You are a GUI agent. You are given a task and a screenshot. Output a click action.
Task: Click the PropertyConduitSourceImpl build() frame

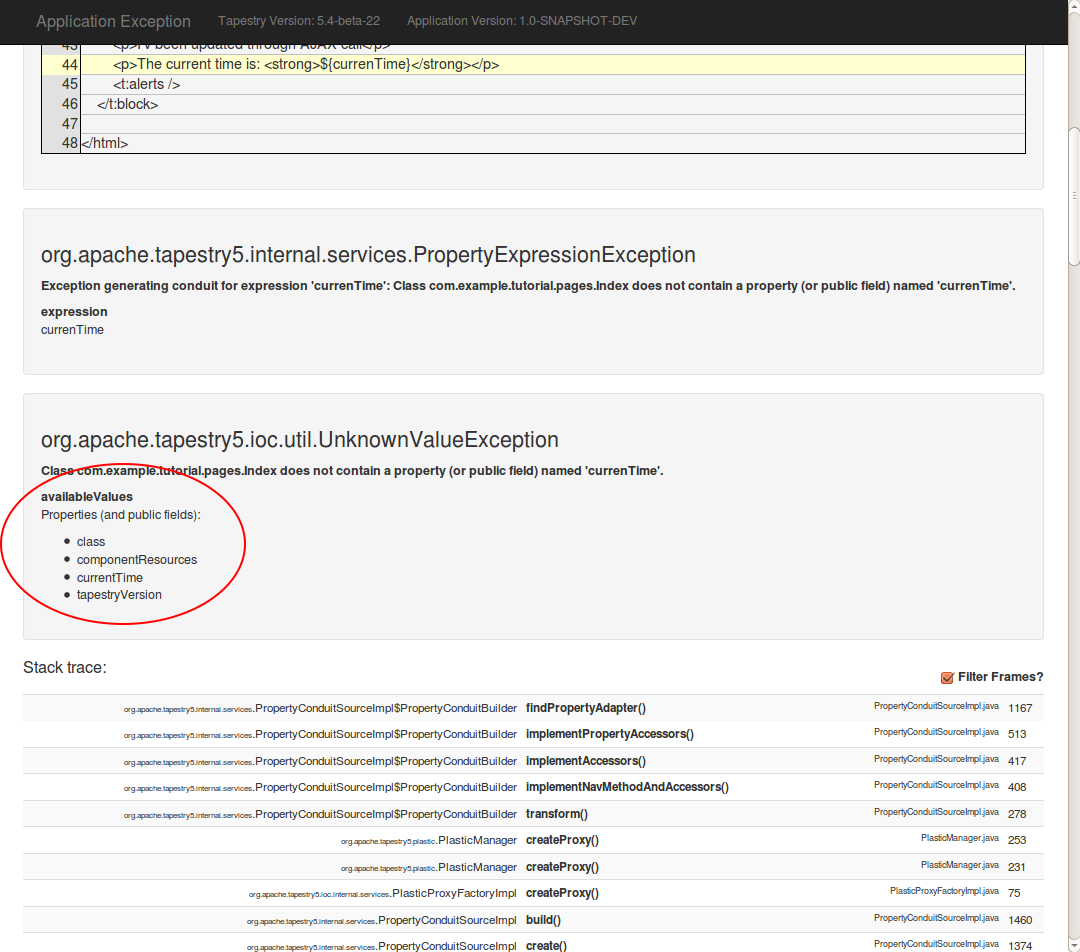543,920
